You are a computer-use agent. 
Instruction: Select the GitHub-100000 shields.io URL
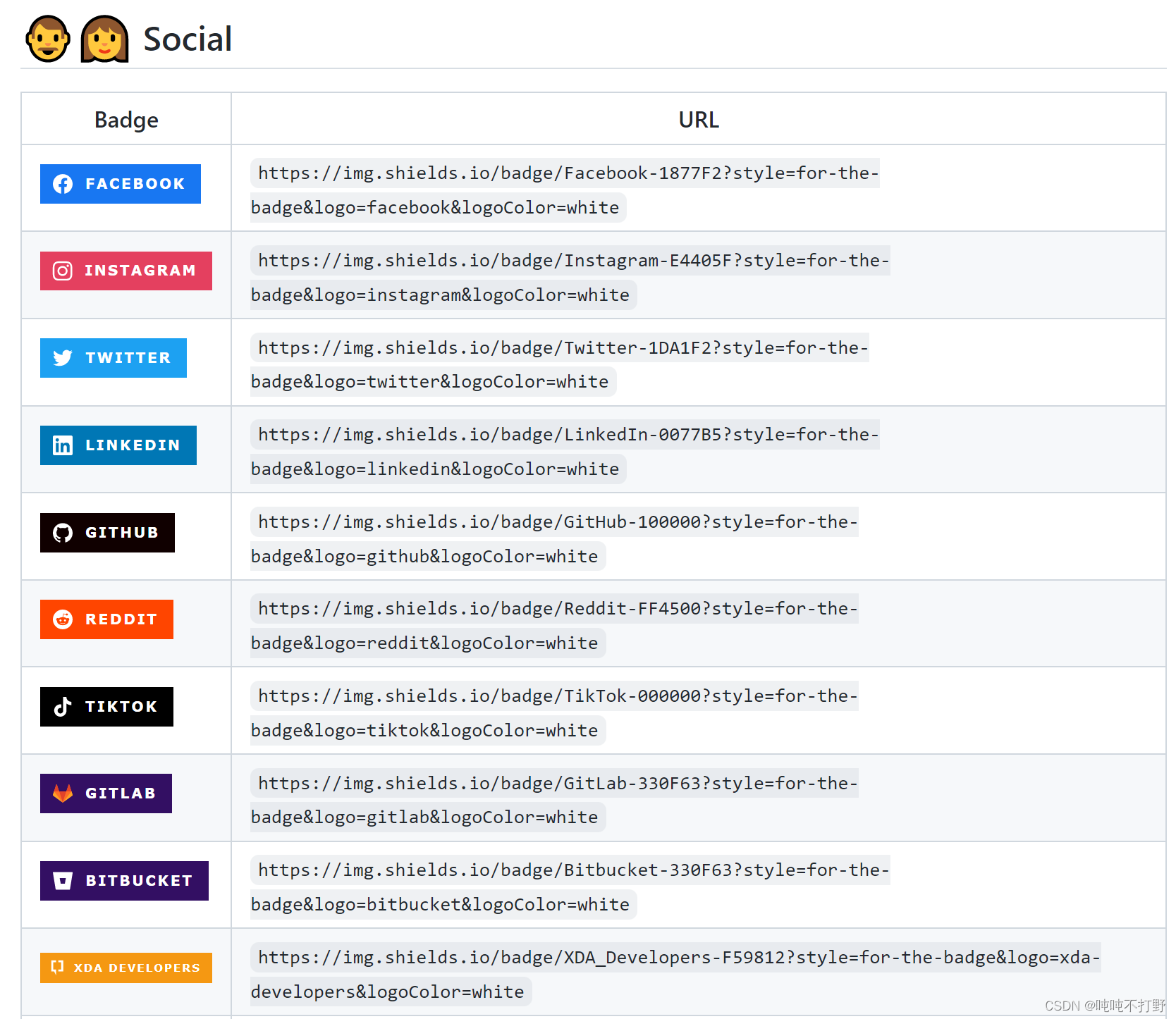click(x=554, y=539)
